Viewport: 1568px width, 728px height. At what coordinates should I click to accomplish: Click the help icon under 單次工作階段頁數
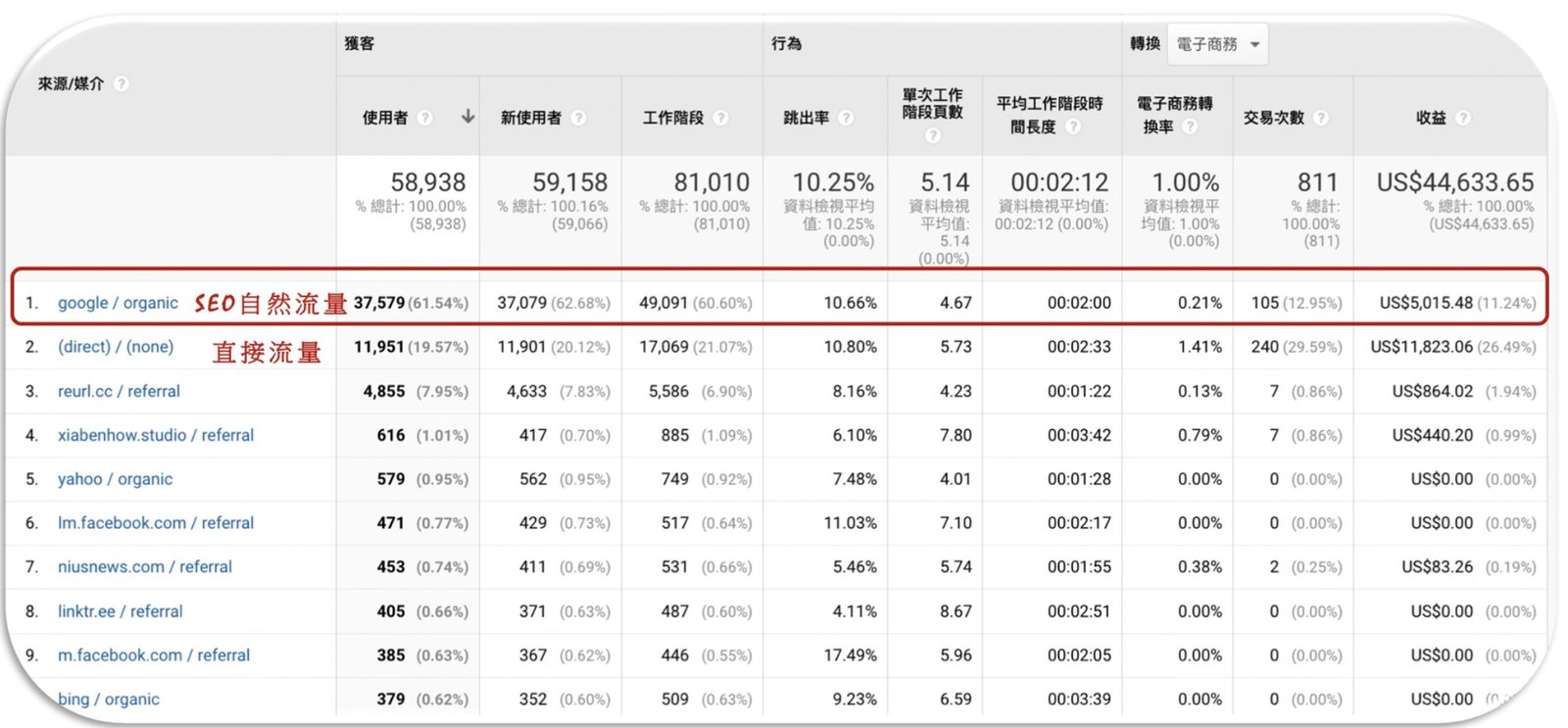coord(933,135)
